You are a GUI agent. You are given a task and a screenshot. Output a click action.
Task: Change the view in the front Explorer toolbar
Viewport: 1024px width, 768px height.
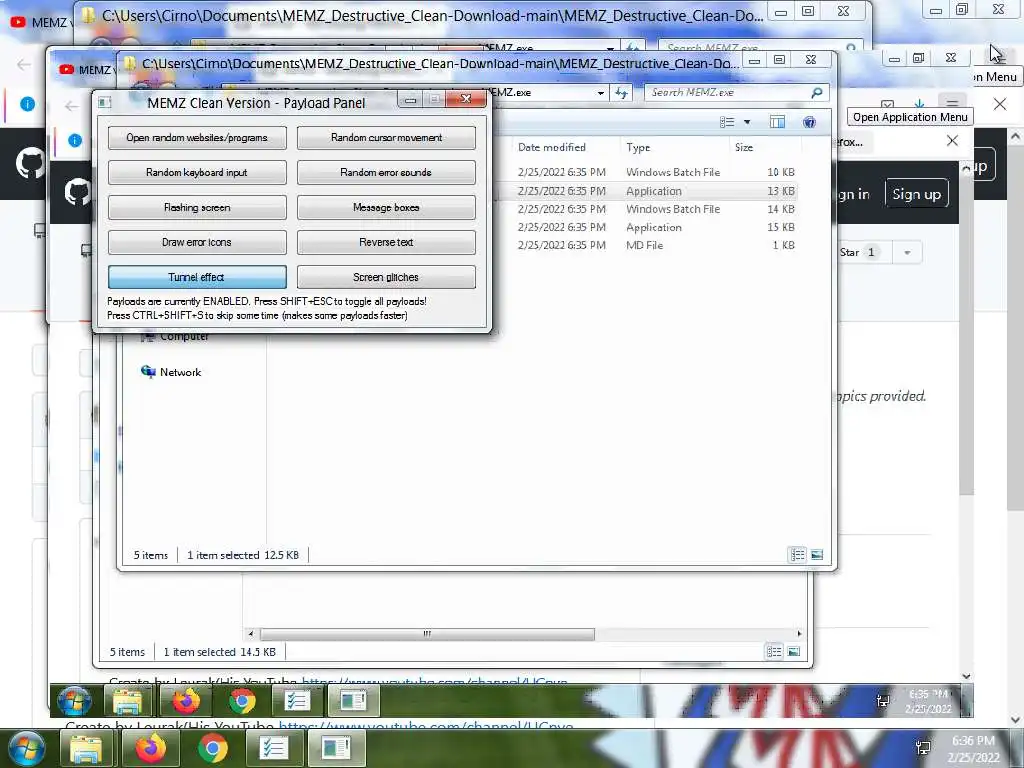point(727,122)
